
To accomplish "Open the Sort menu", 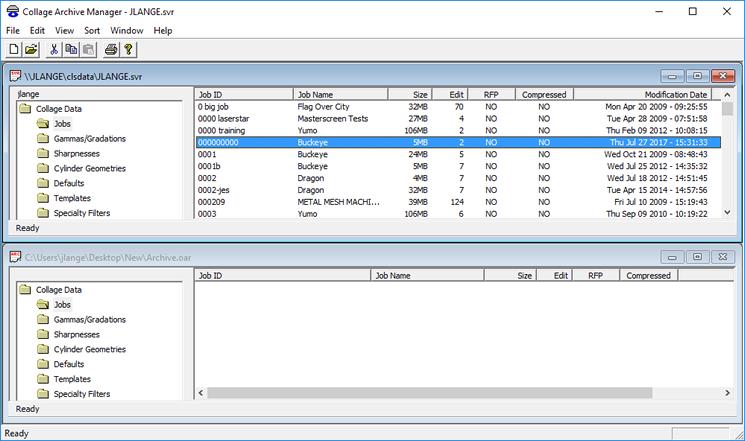I will tap(92, 30).
